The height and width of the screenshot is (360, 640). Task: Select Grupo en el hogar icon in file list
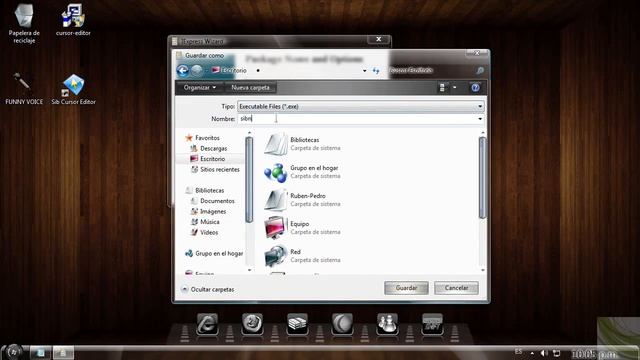click(x=276, y=172)
